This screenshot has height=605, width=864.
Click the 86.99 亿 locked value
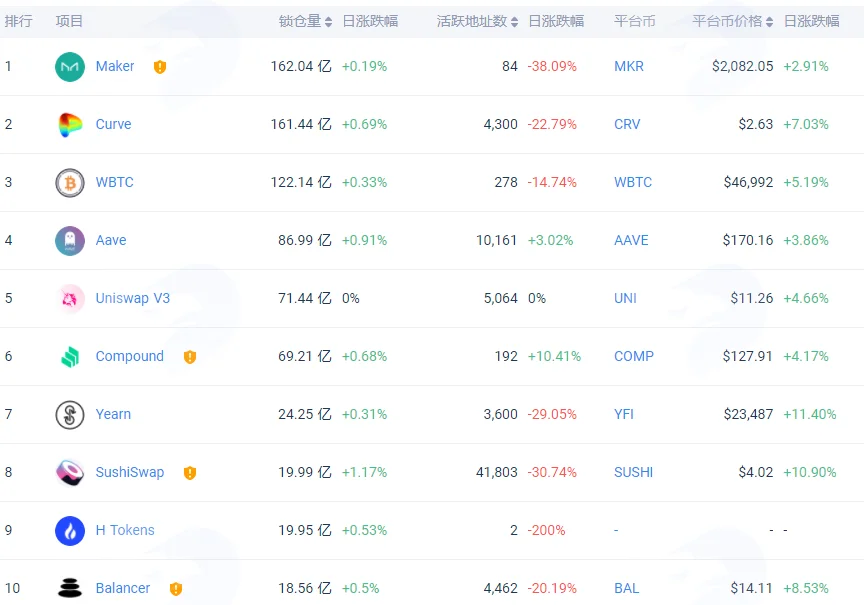(305, 240)
